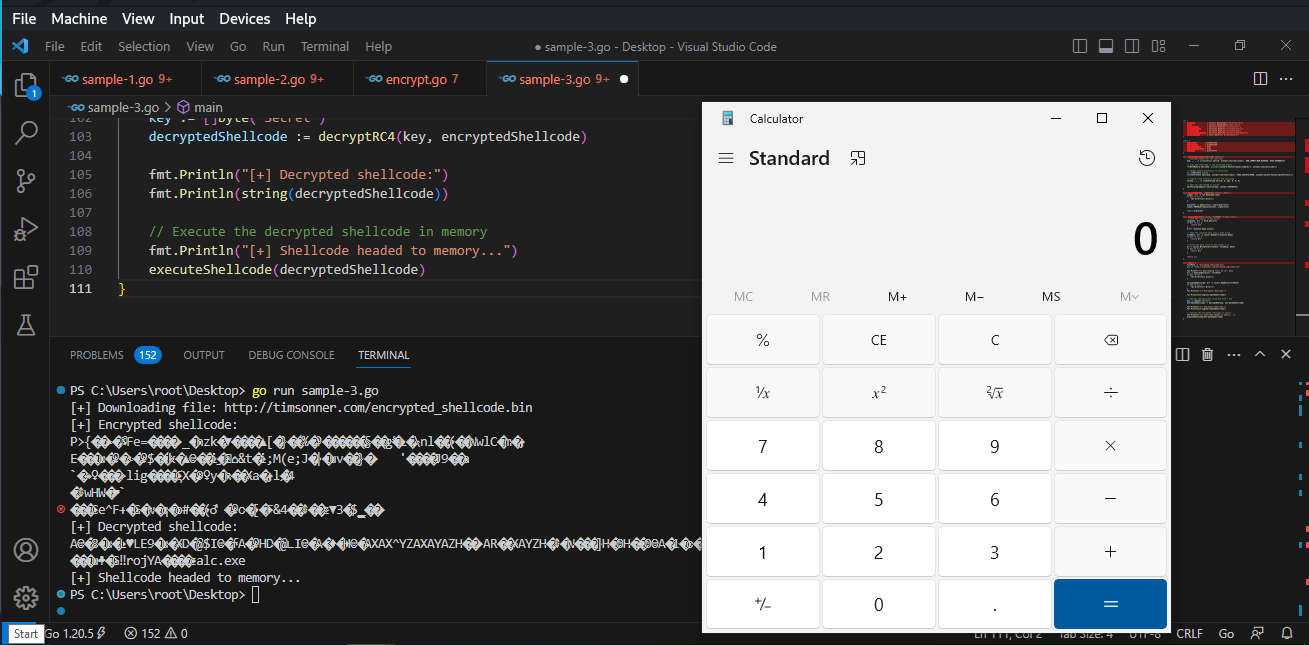Toggle the plus/minus sign key

(763, 604)
